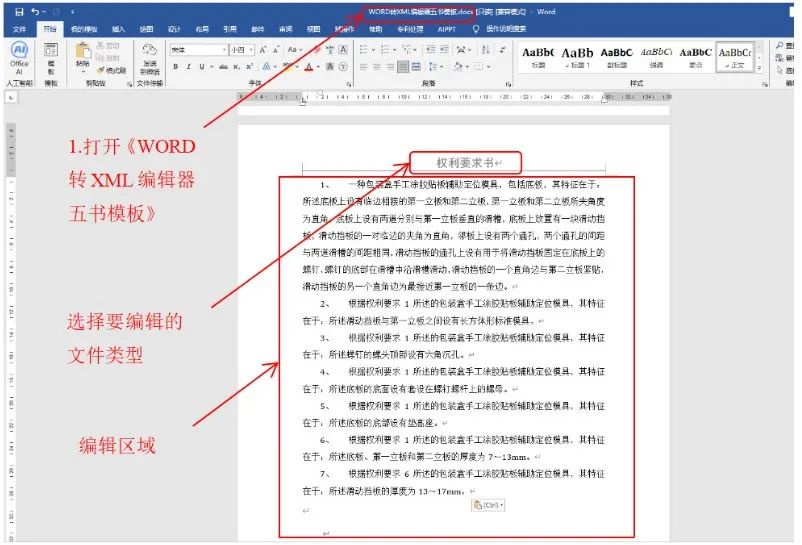Click the 权利要求书 header text

[466, 163]
